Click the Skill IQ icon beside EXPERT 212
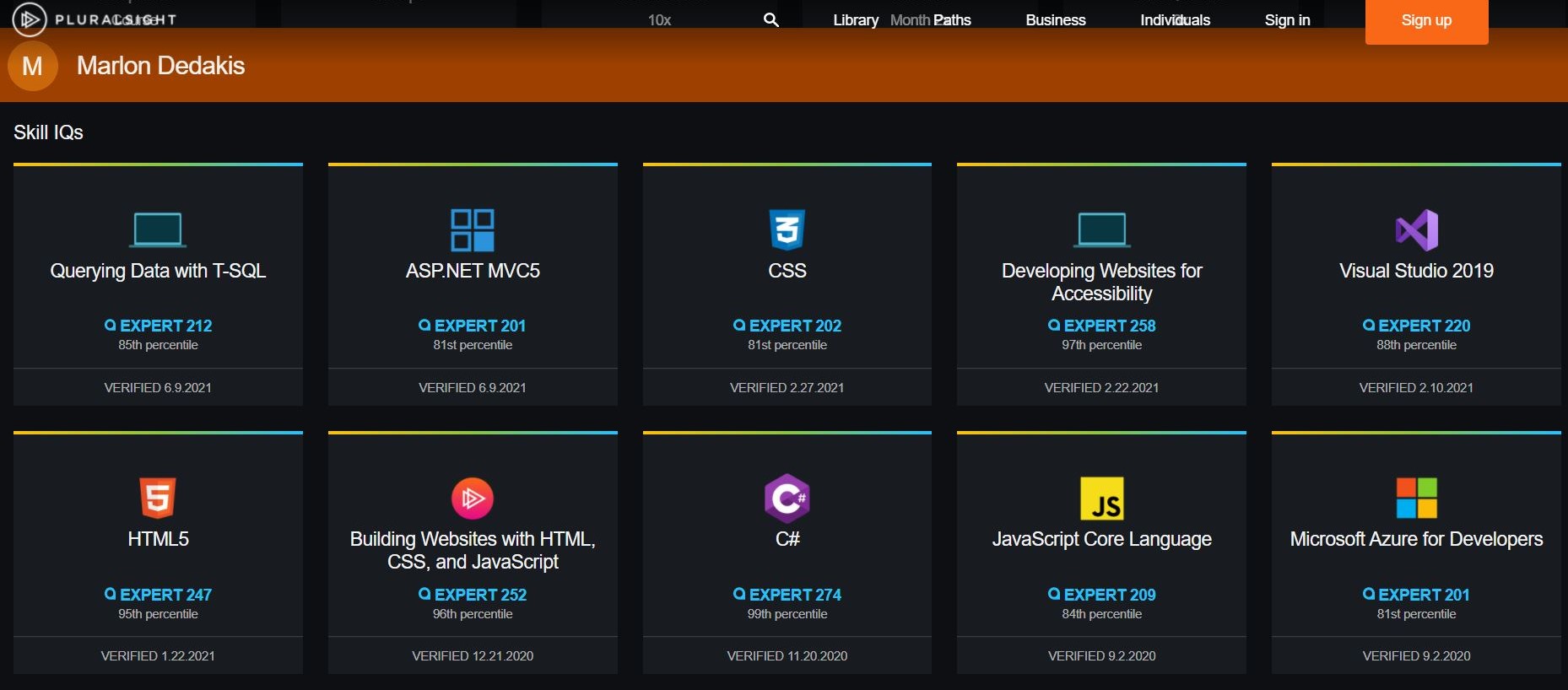This screenshot has height=690, width=1568. pos(110,325)
